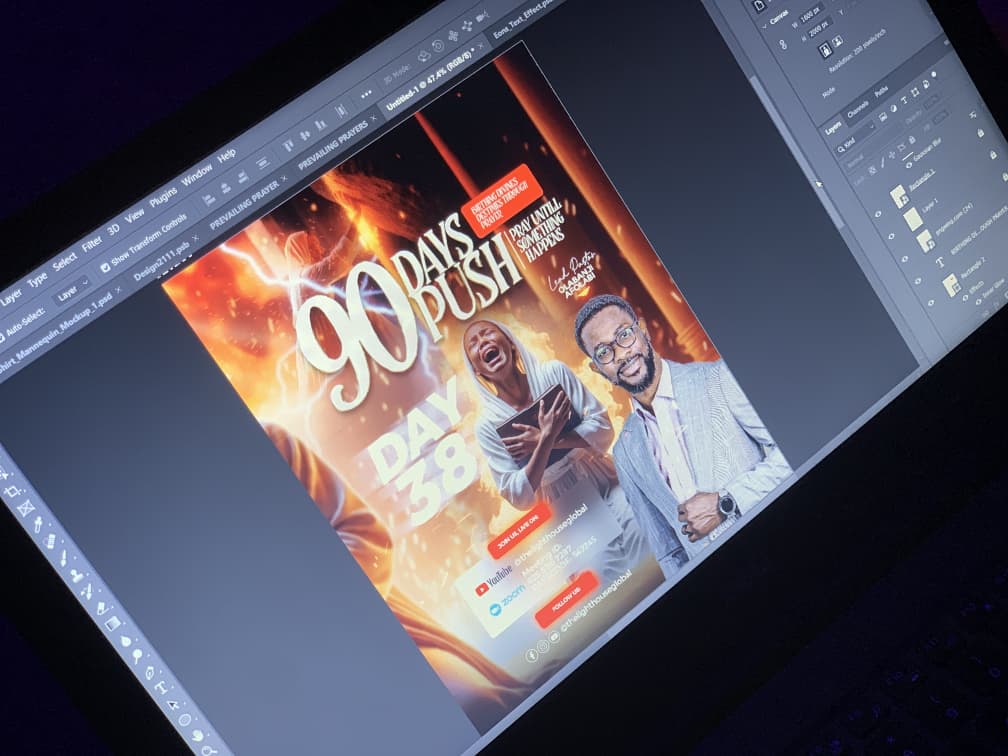Select the Eraser tool

102,608
